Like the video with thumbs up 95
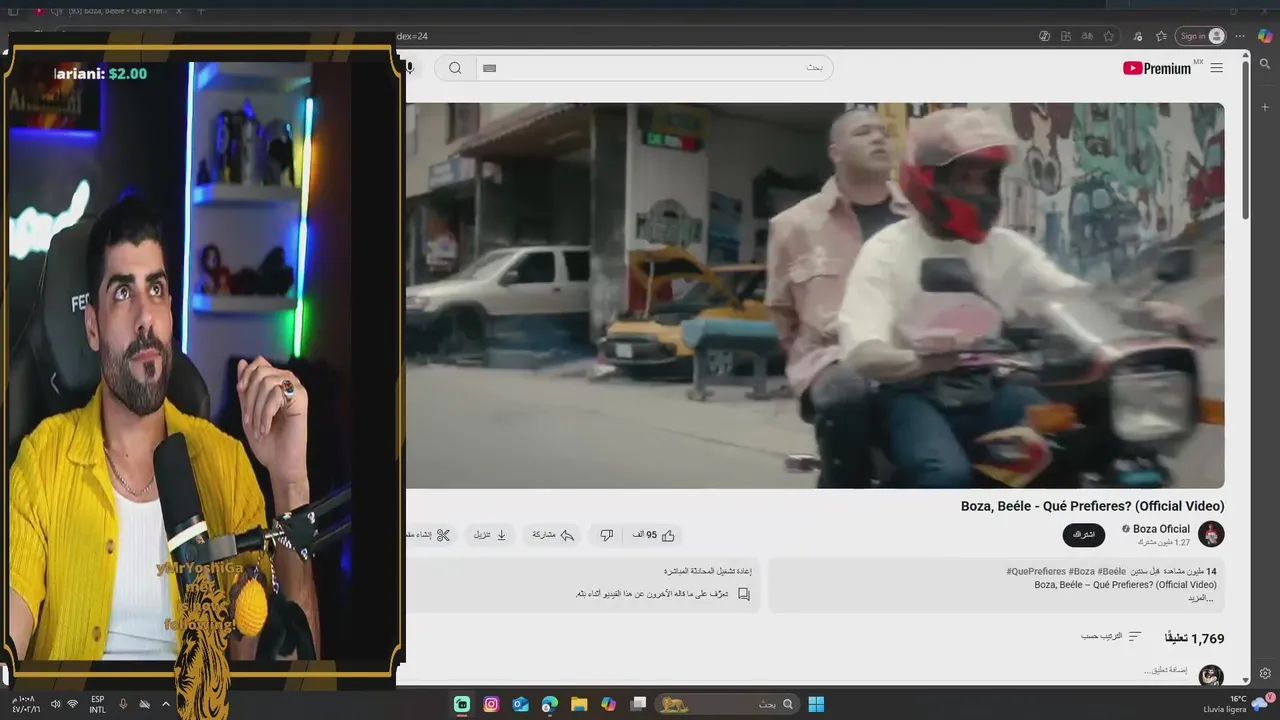 click(654, 535)
